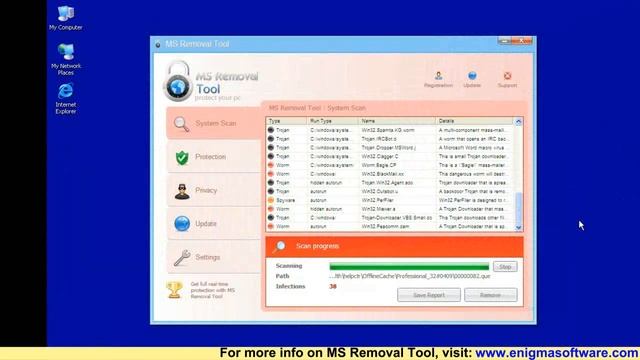640x360 pixels.
Task: Open the Privacy section
Action: pos(213,190)
